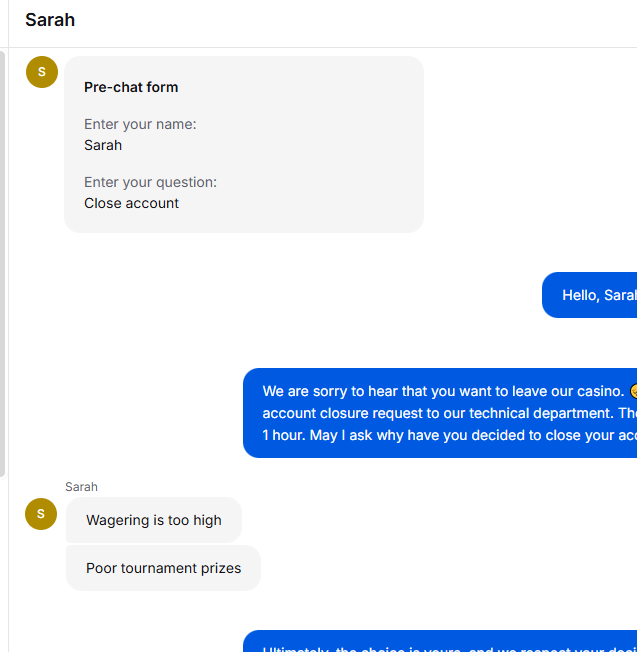
Task: Click the sad emoji in the casino message
Action: point(633,391)
